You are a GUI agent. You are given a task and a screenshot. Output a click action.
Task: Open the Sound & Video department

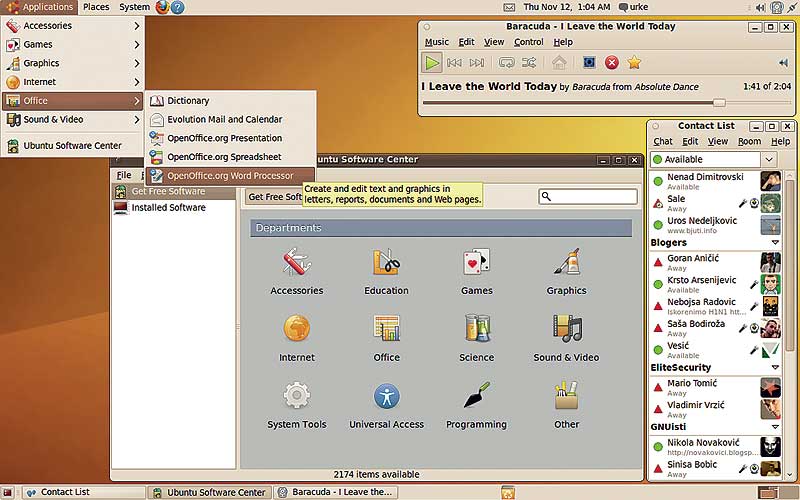click(566, 338)
